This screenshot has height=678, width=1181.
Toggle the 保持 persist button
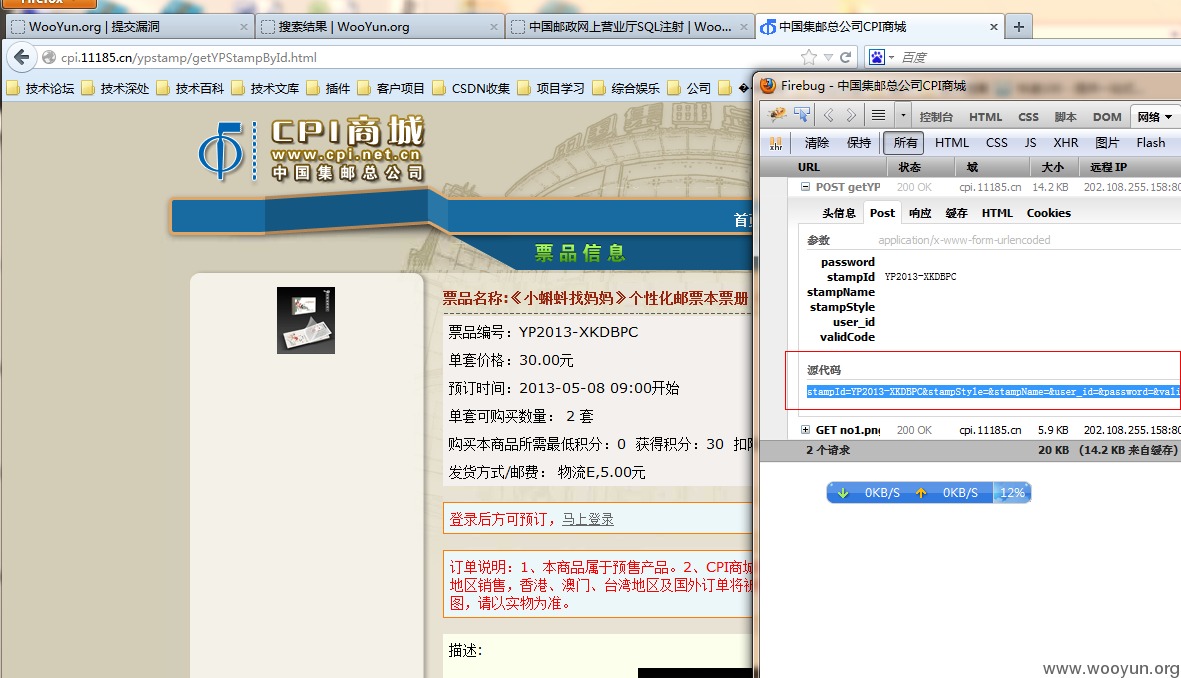click(859, 143)
